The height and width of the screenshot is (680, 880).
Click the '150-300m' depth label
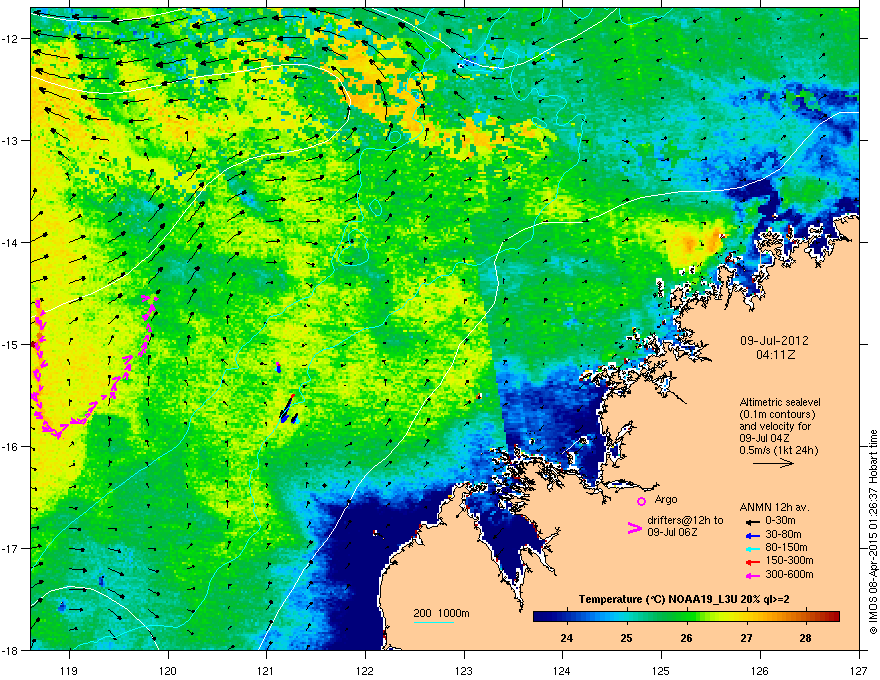789,560
